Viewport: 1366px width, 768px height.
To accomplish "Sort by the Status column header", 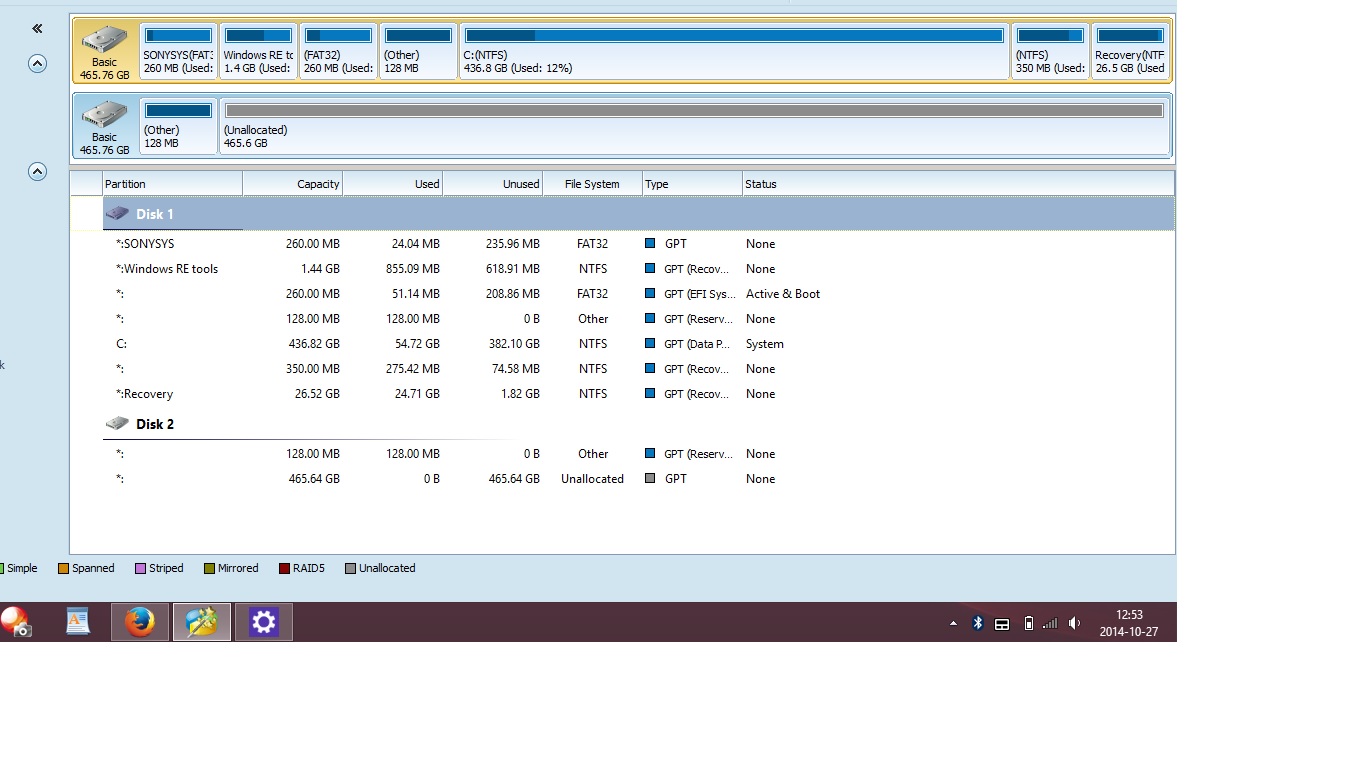I will coord(958,184).
